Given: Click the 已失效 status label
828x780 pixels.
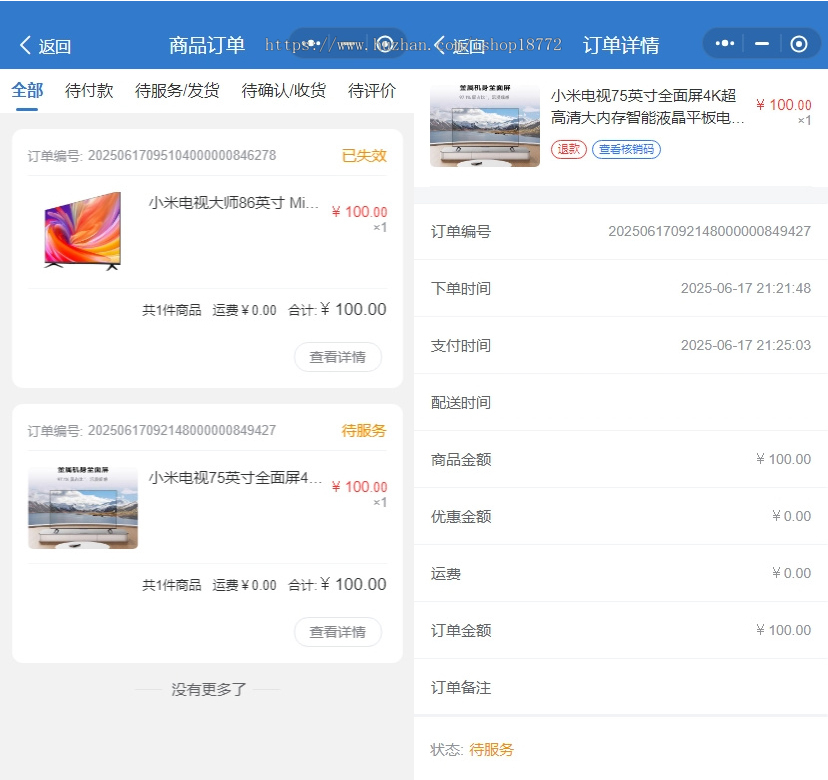Looking at the screenshot, I should coord(364,155).
